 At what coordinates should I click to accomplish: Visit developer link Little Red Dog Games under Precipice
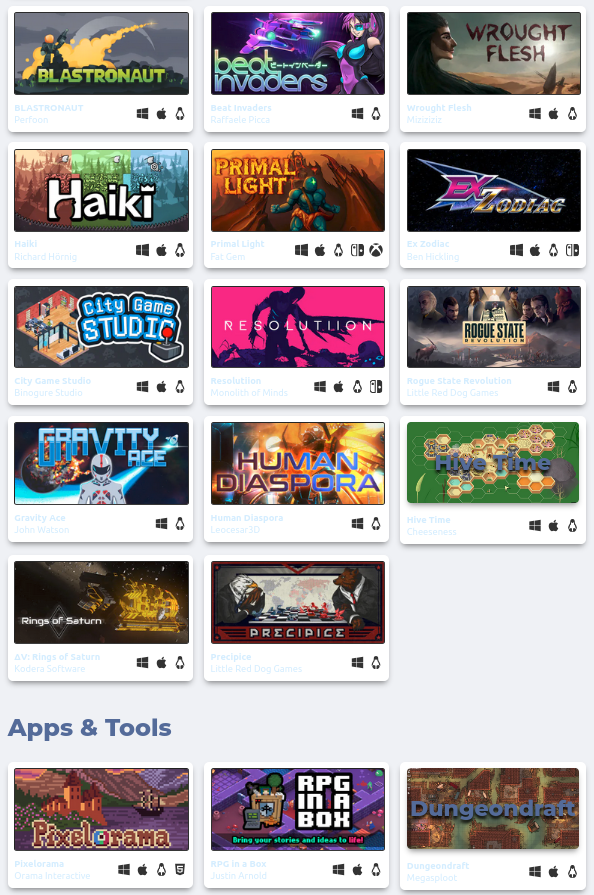256,668
